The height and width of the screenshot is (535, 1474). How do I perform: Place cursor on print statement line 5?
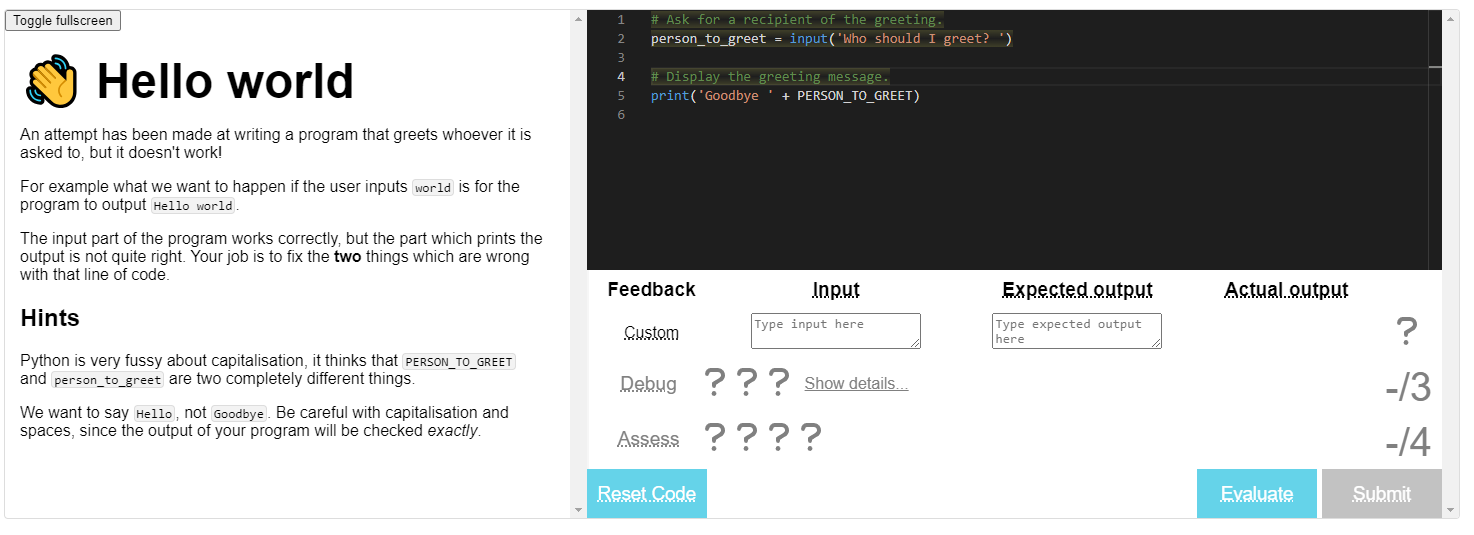tap(785, 96)
